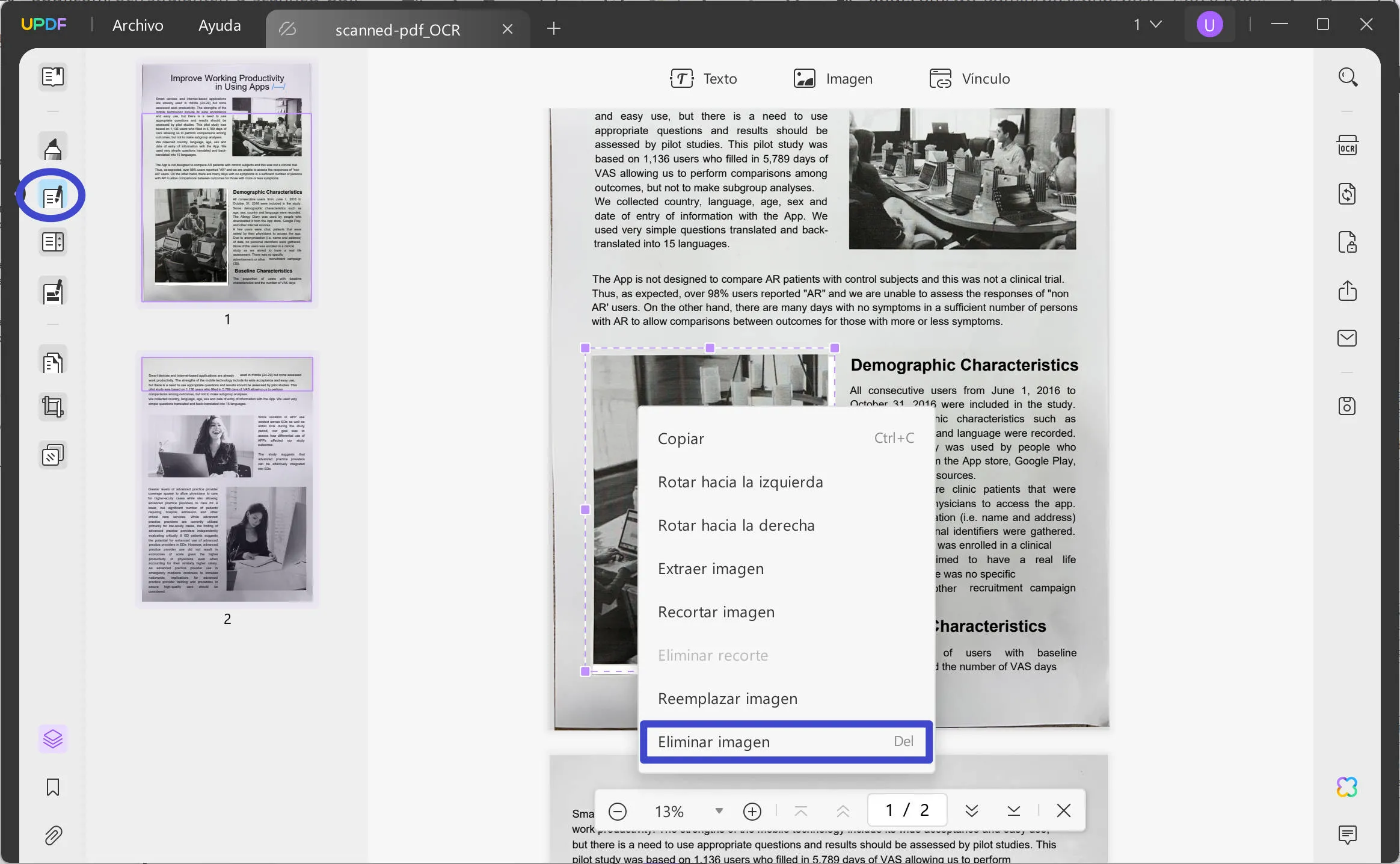Open the Comments panel icon
The image size is (1400, 864).
click(x=1348, y=835)
